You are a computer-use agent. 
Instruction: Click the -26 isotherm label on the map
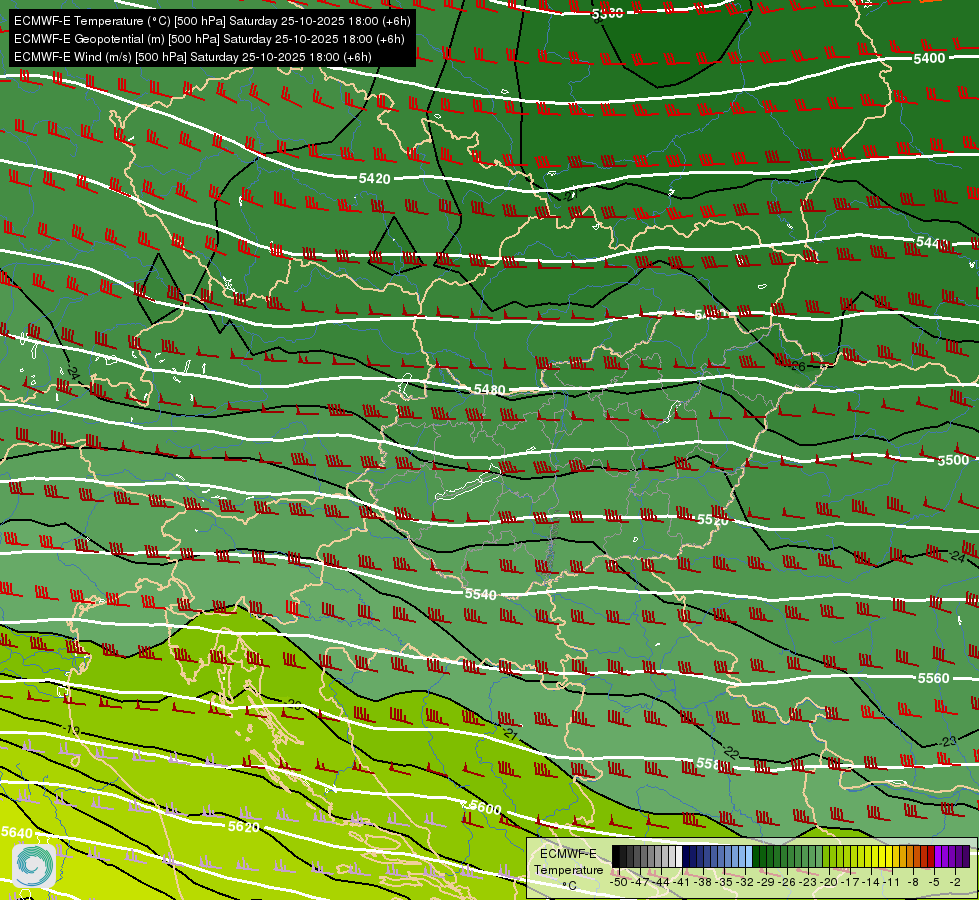[x=797, y=365]
